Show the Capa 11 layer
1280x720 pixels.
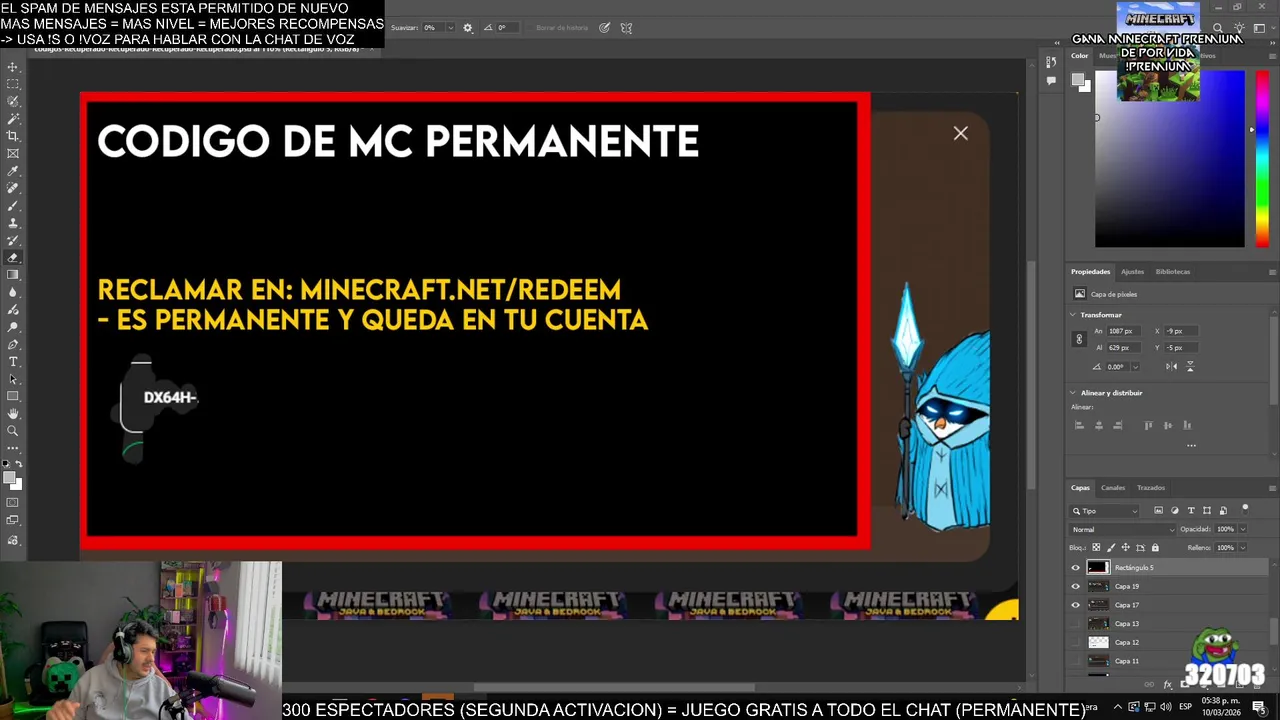(1076, 661)
